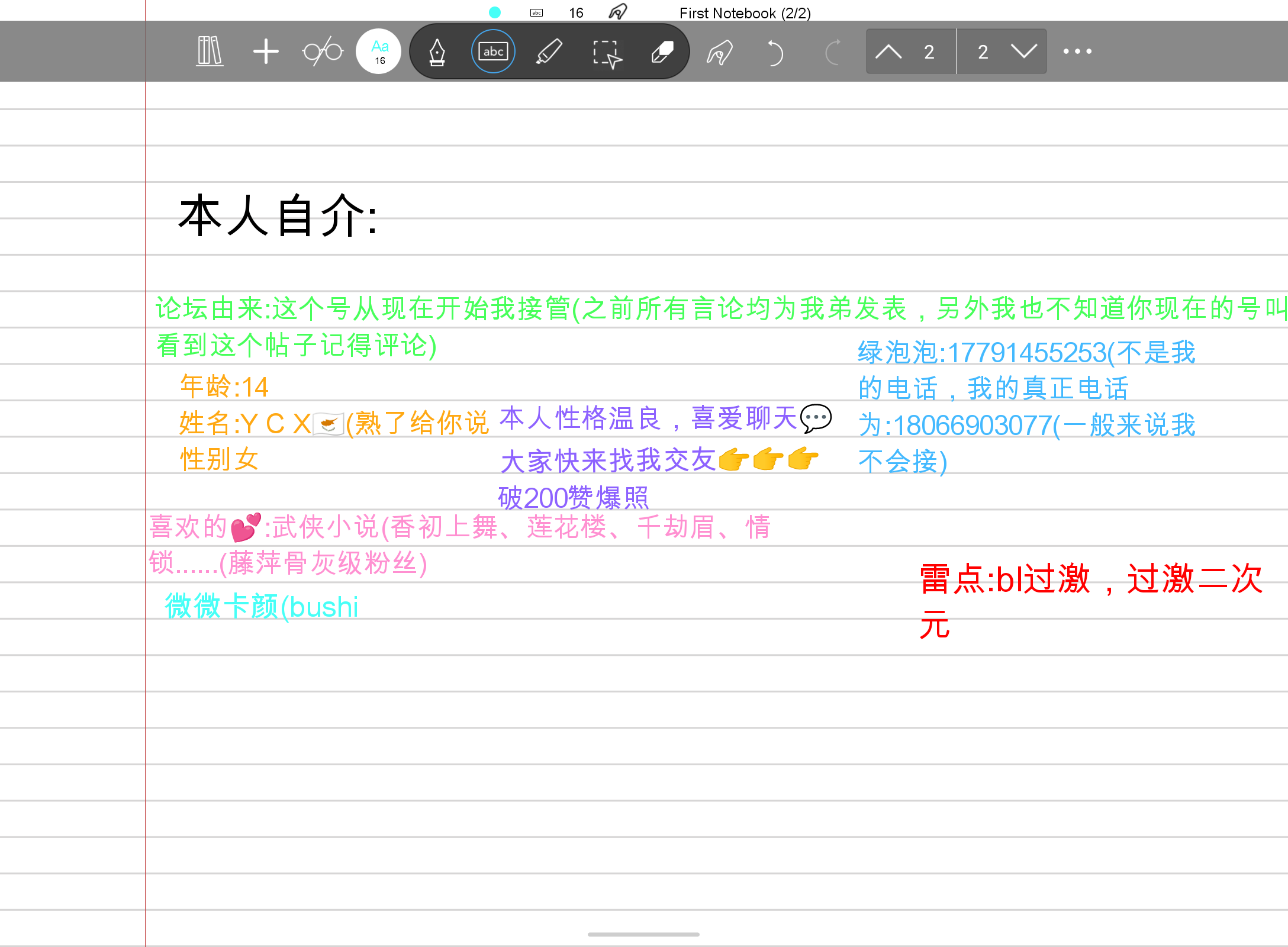
Task: Select the pink 喜欢的 text block
Action: 459,545
